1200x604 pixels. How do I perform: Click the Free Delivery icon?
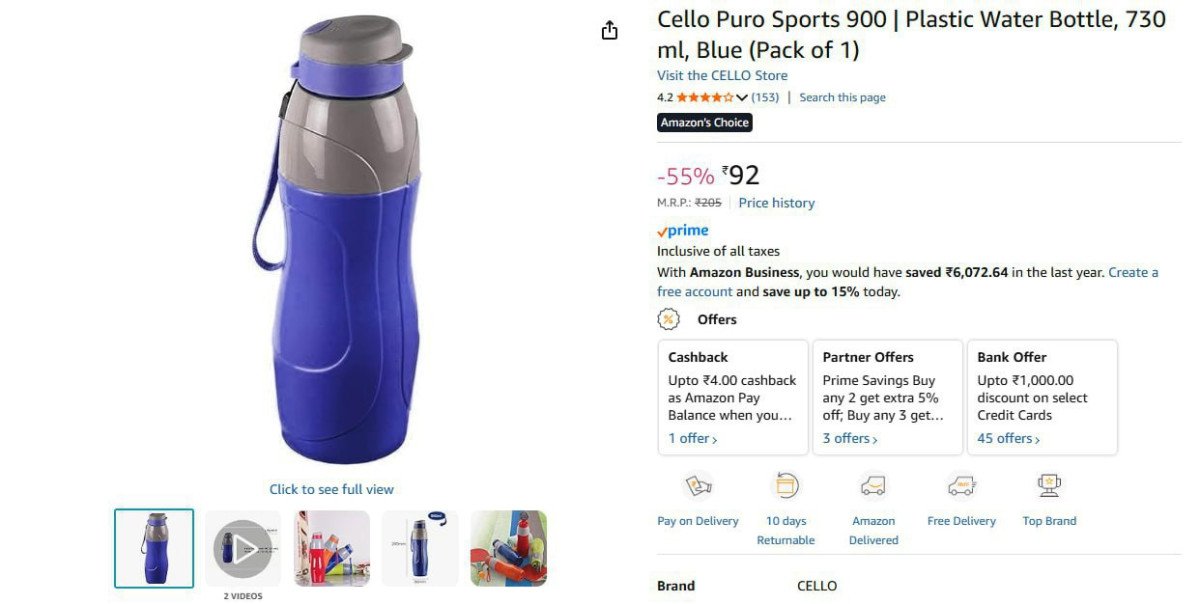[961, 486]
